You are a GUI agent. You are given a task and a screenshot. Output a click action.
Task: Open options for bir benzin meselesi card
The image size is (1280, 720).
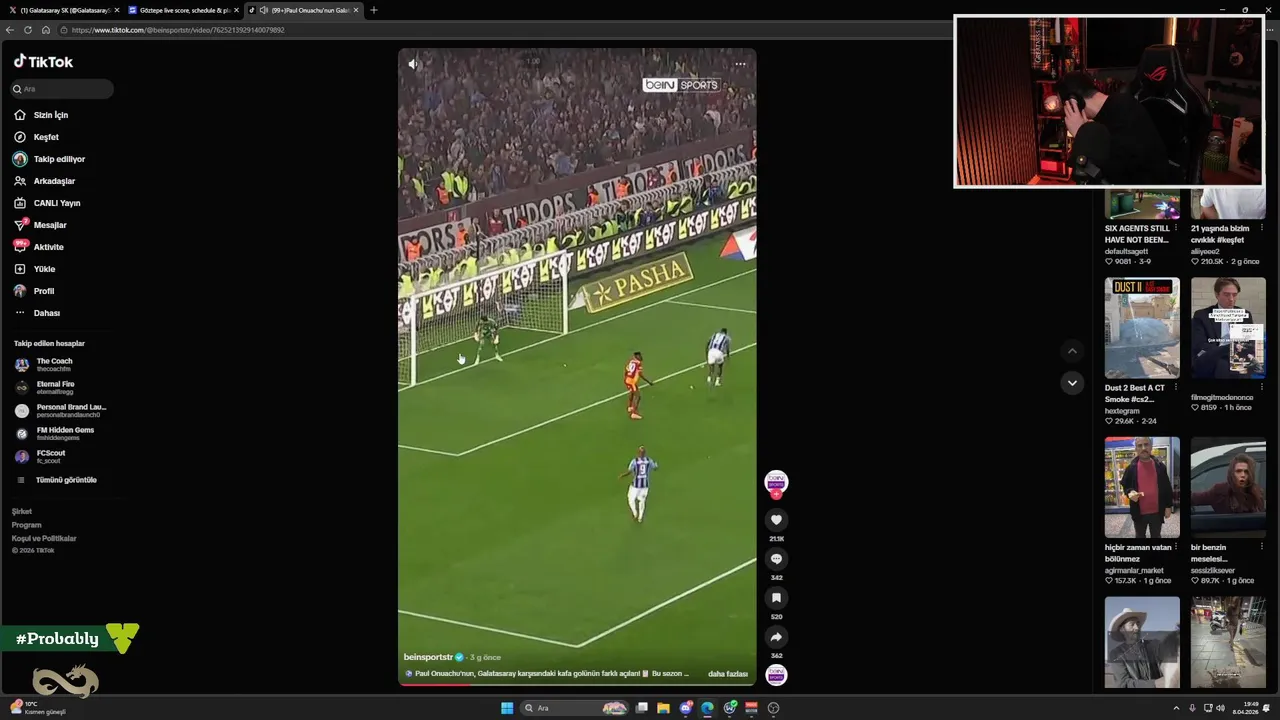[1261, 548]
